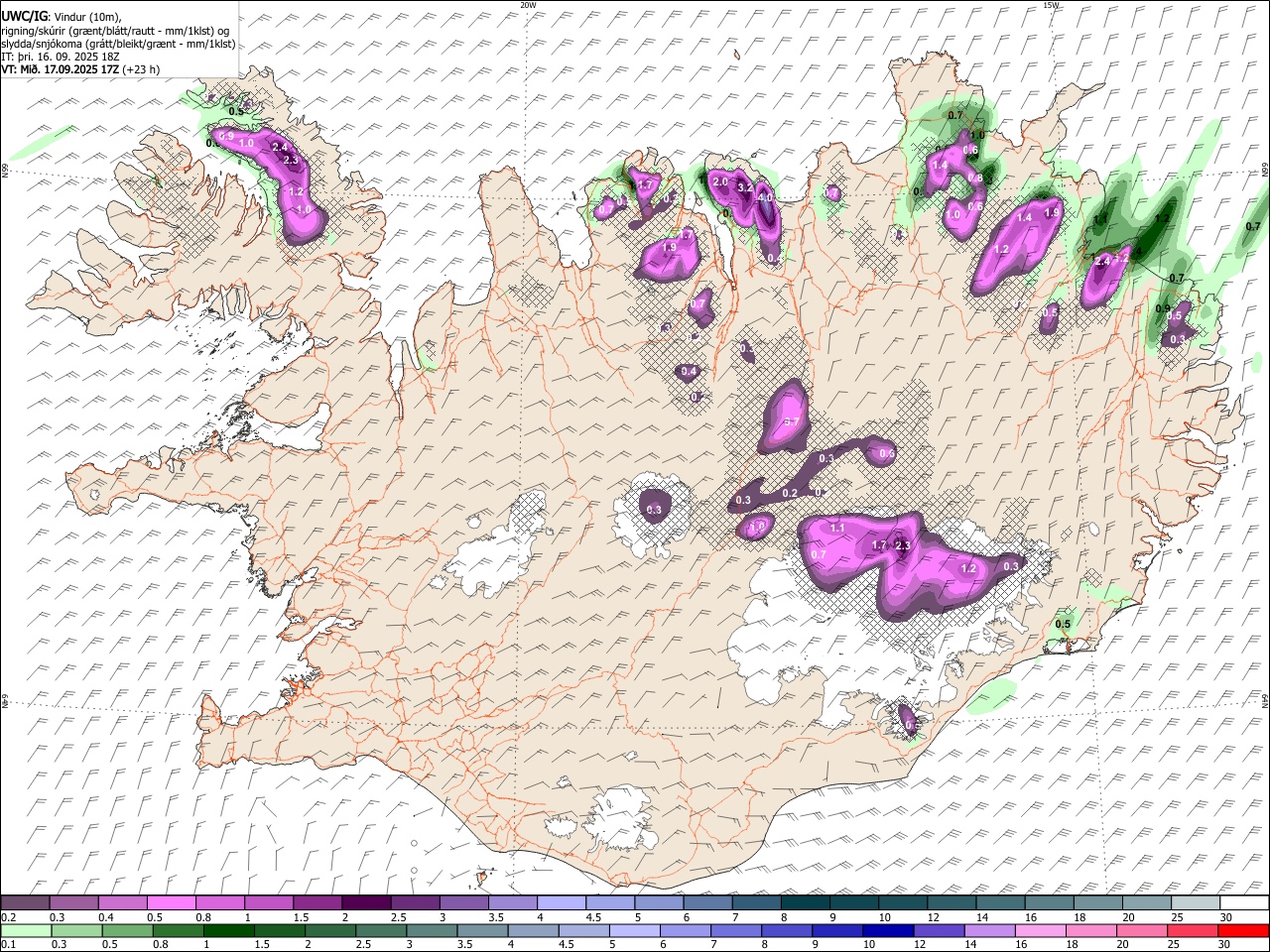Click the 20W longitude label
The width and height of the screenshot is (1270, 952).
(x=528, y=5)
